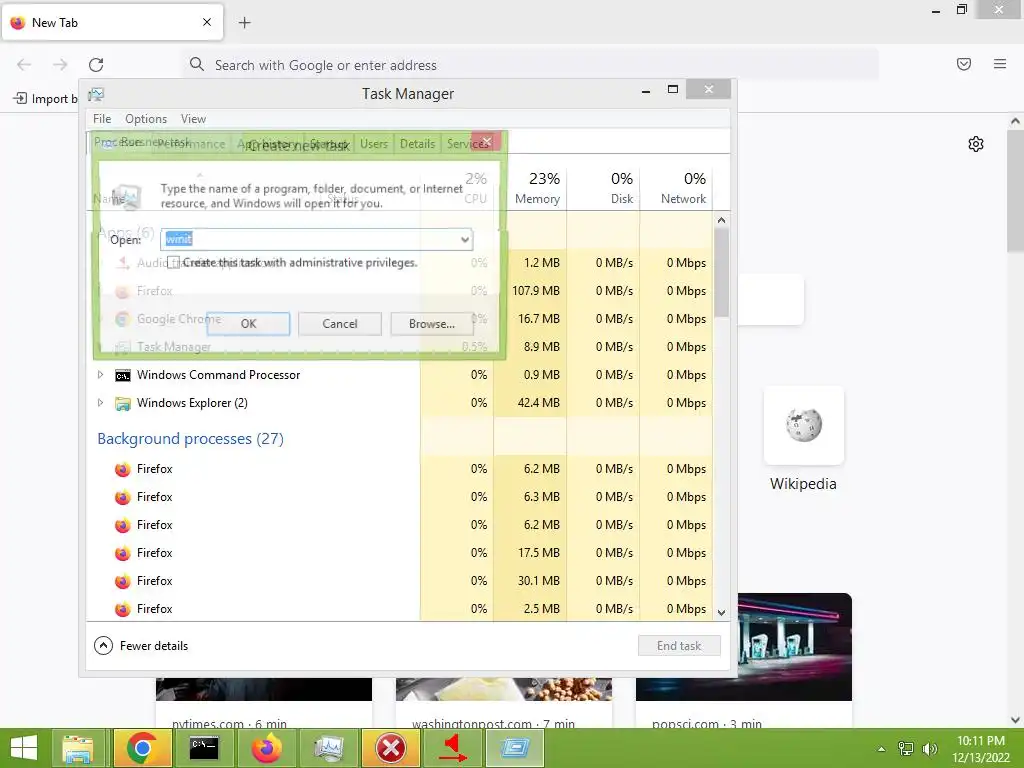Open File Explorer from the taskbar

click(x=78, y=748)
